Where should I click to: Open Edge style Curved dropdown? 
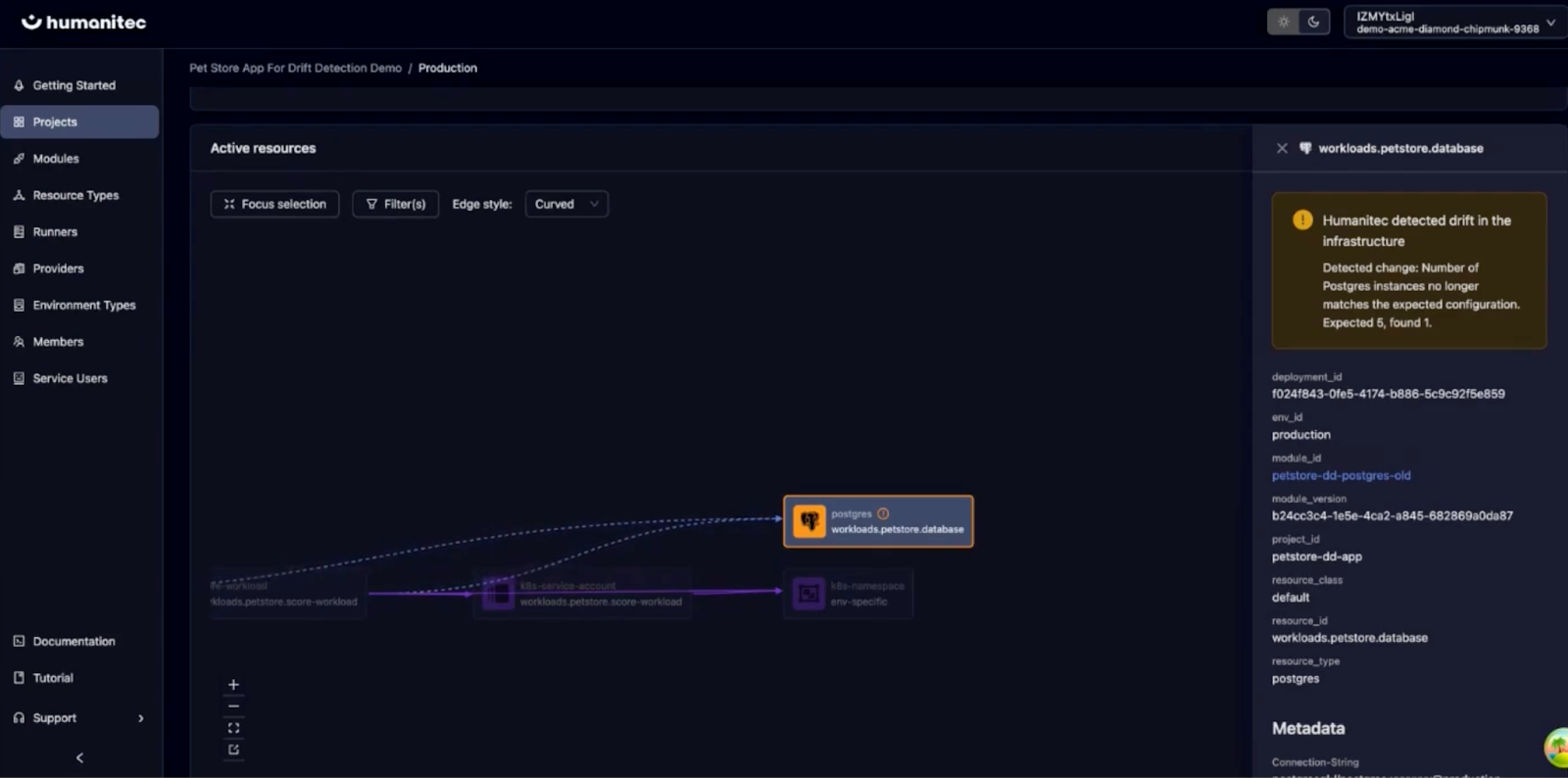(x=566, y=204)
